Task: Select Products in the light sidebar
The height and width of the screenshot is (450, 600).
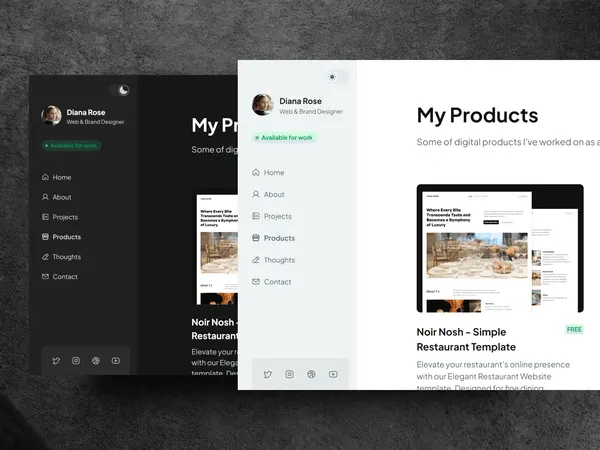Action: click(x=273, y=238)
